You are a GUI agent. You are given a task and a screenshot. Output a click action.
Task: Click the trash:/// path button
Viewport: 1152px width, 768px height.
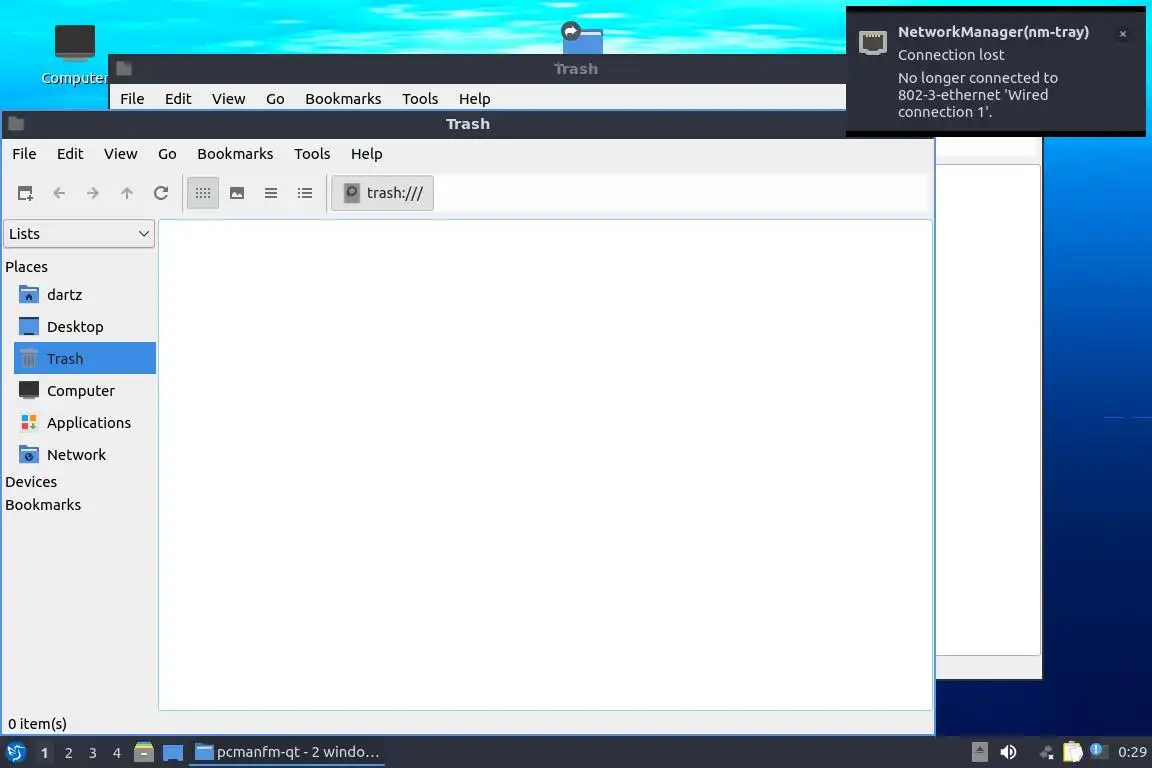point(383,193)
